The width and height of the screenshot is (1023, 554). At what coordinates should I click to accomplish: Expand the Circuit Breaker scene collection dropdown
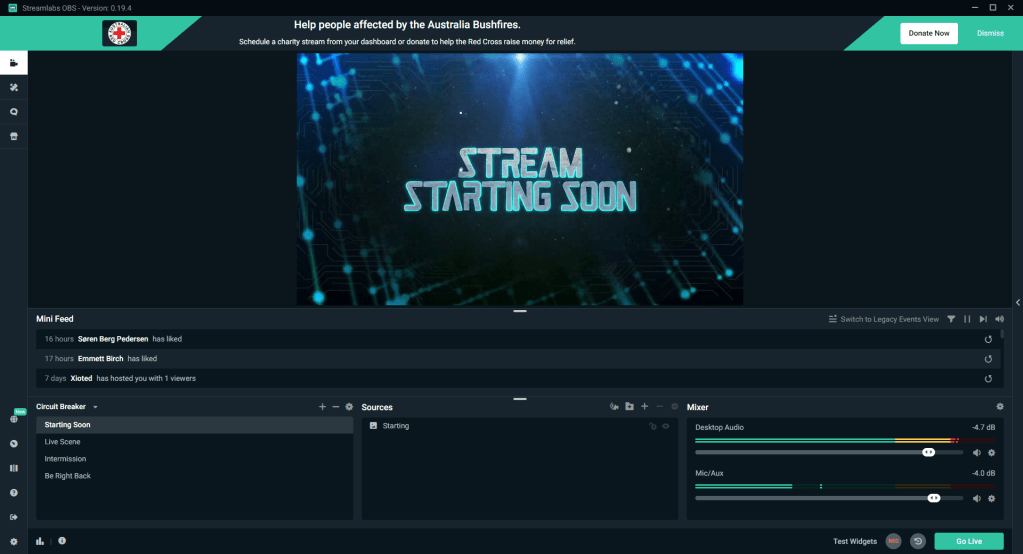[x=95, y=408]
